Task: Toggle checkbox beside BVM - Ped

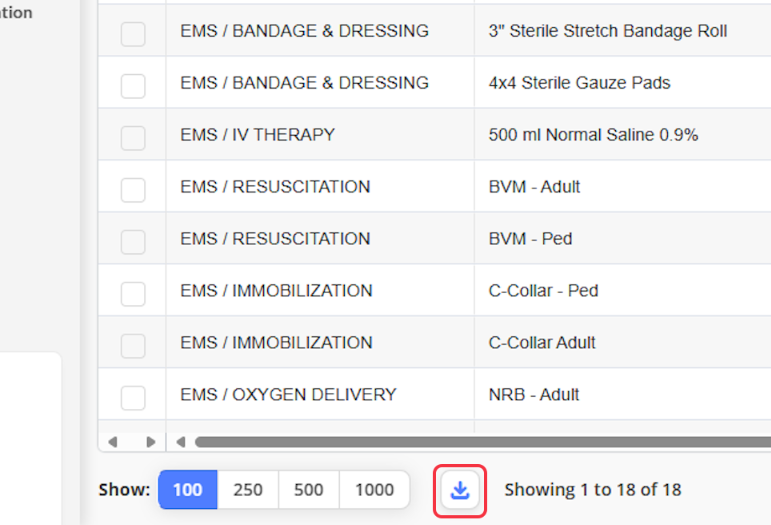Action: pos(133,241)
